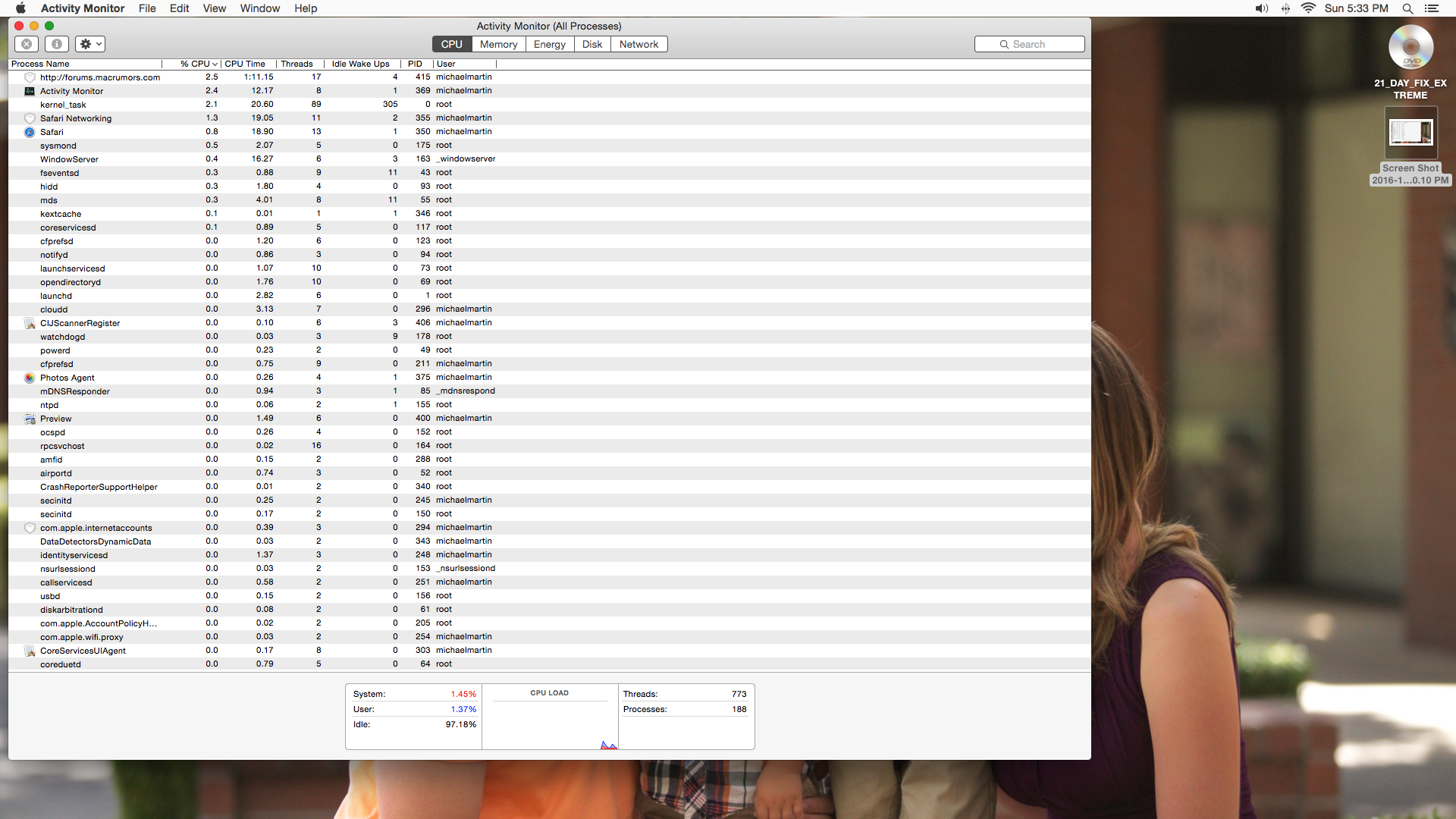This screenshot has height=819, width=1456.
Task: Open the Edit menu
Action: (180, 8)
